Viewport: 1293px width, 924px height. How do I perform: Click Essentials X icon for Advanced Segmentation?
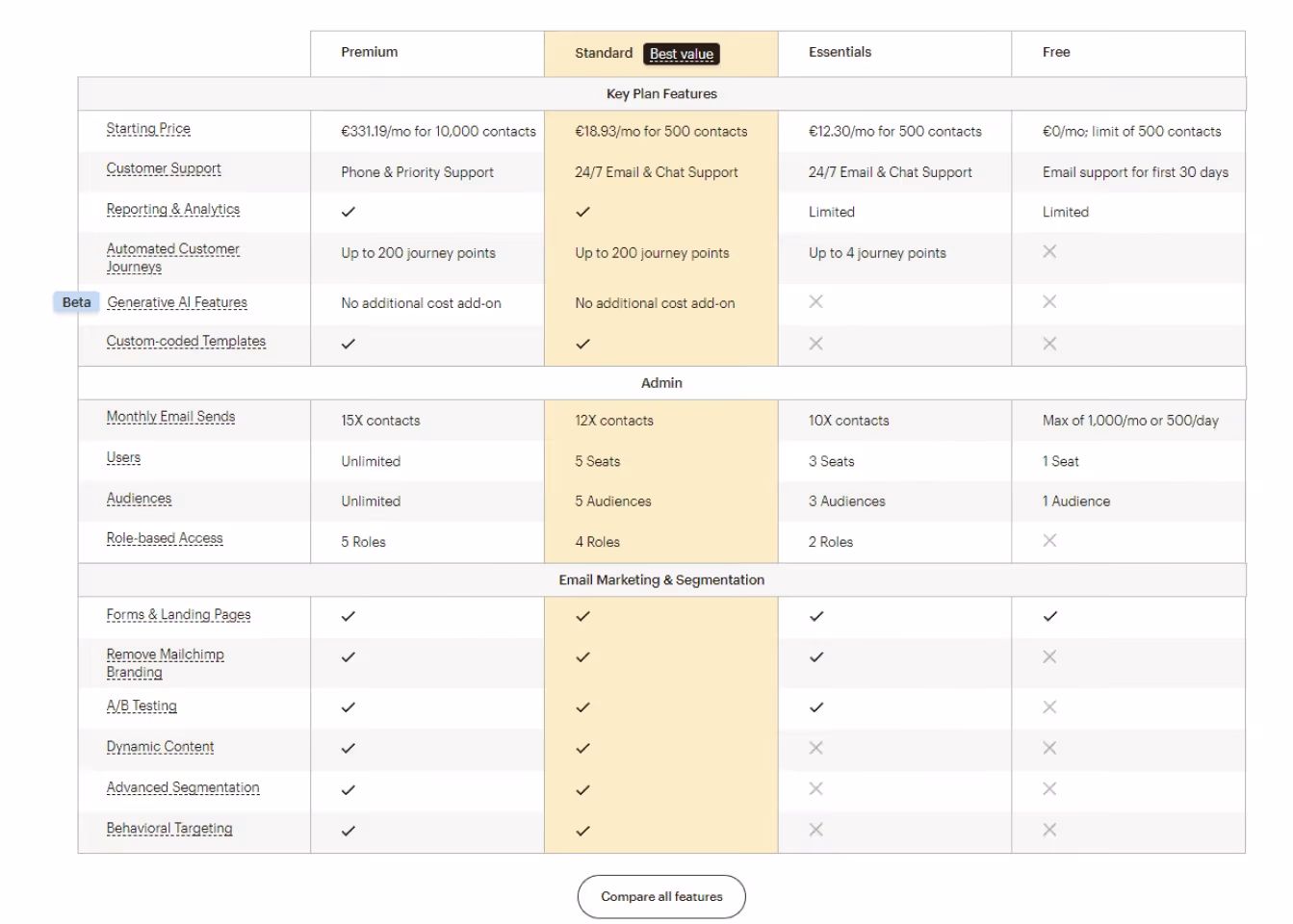[815, 789]
